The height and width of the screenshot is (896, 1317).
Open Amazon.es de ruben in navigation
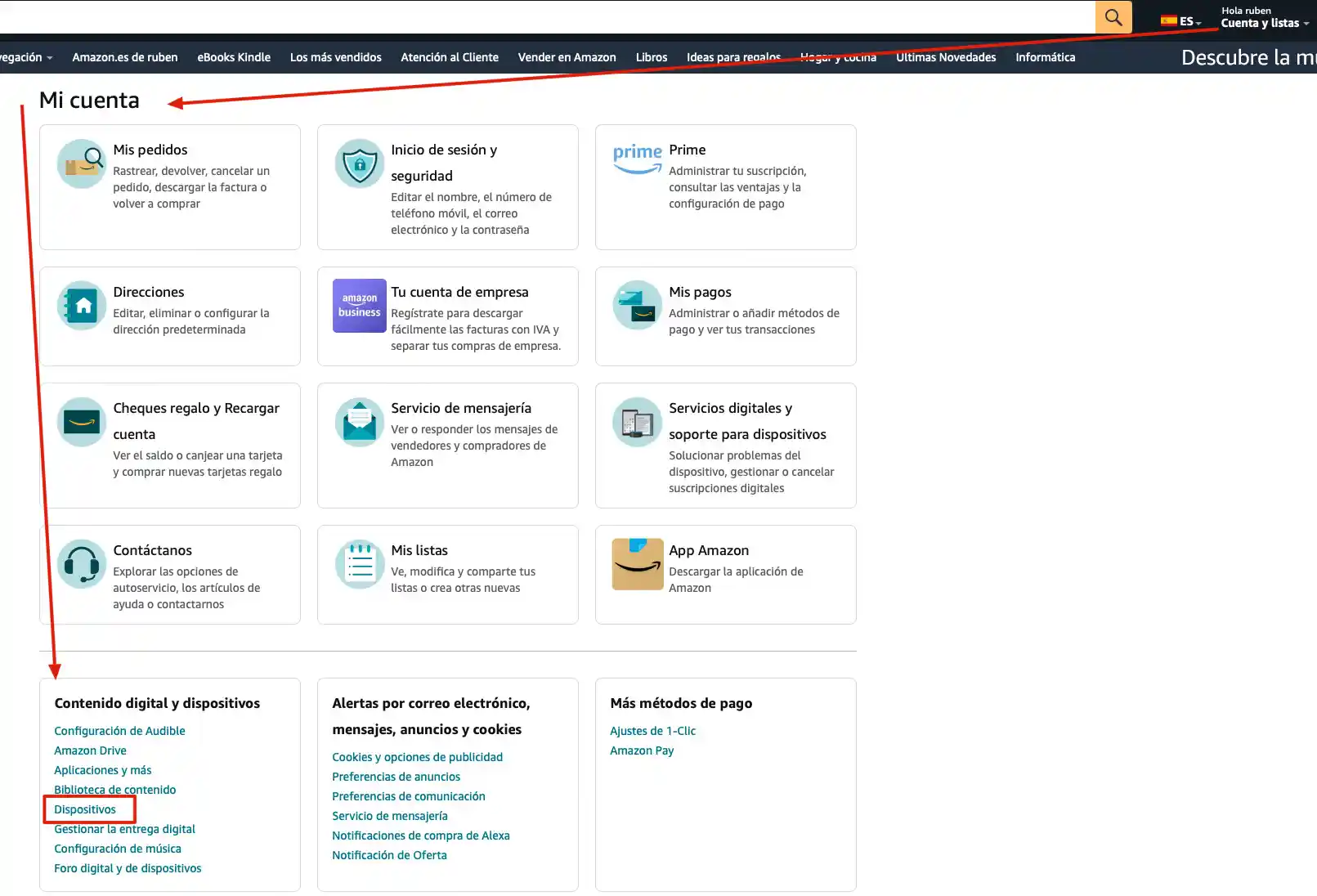click(125, 57)
